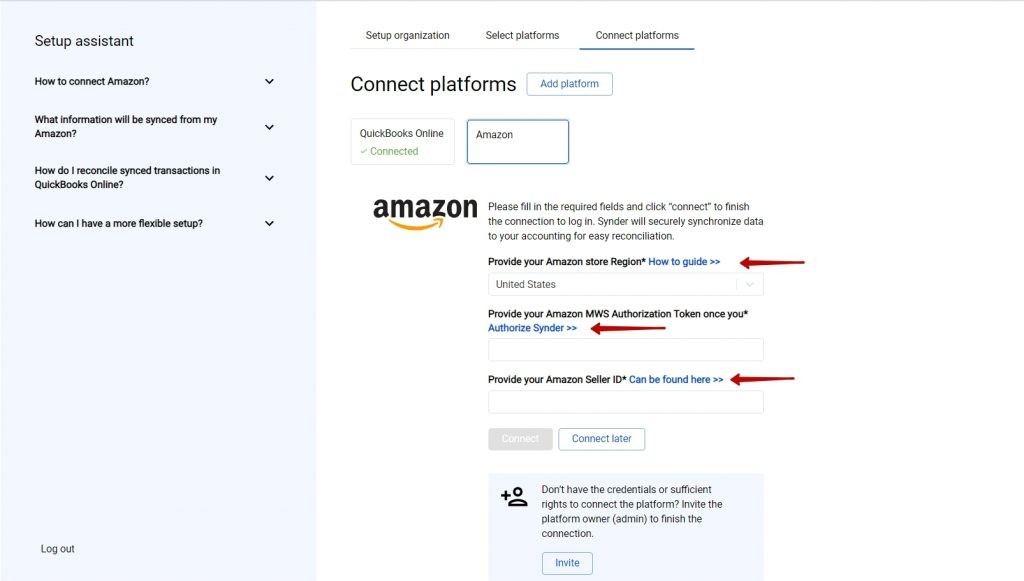Open the Connect platforms tab
1024x581 pixels.
637,35
